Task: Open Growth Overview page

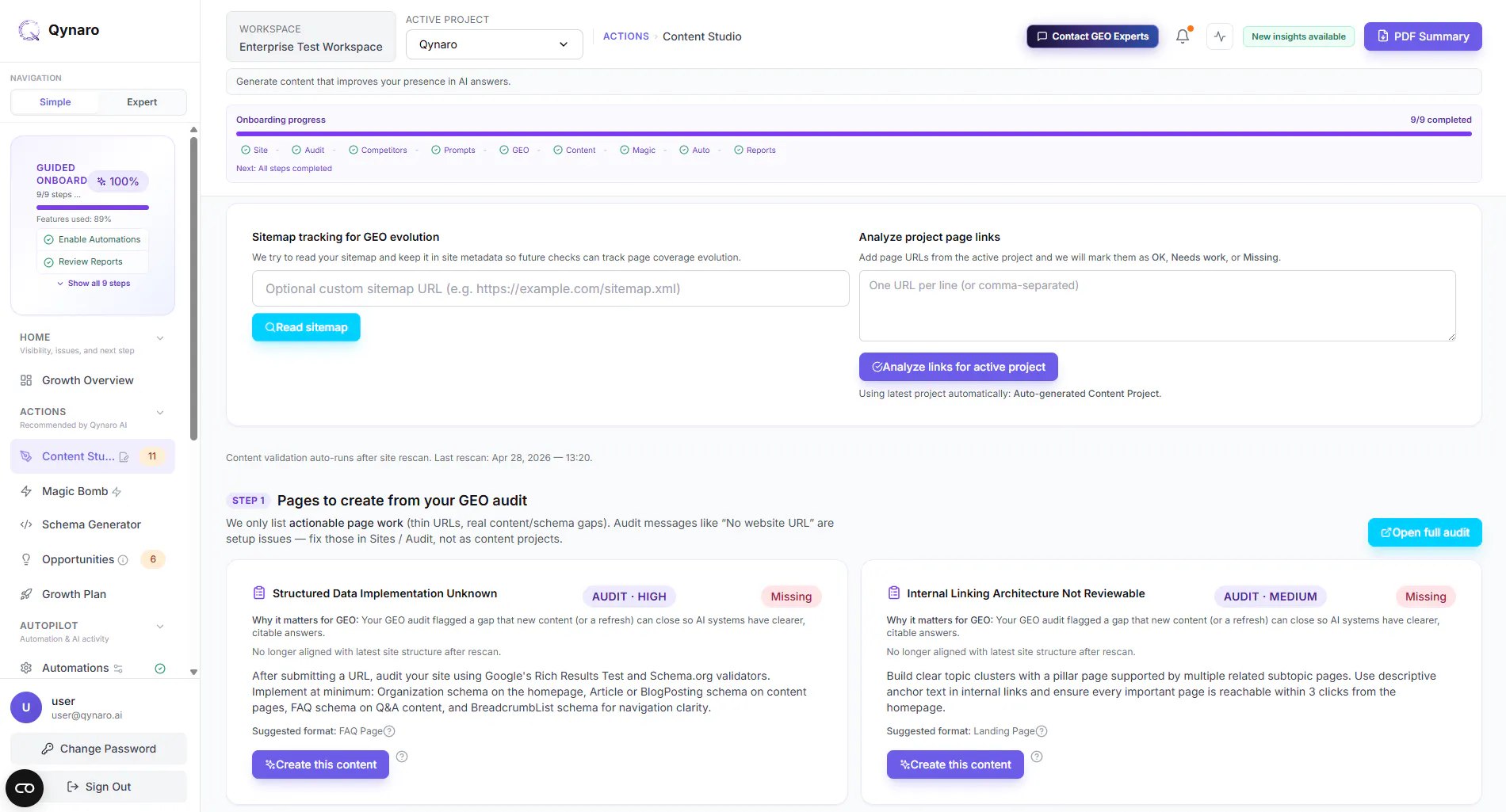Action: coord(93,380)
